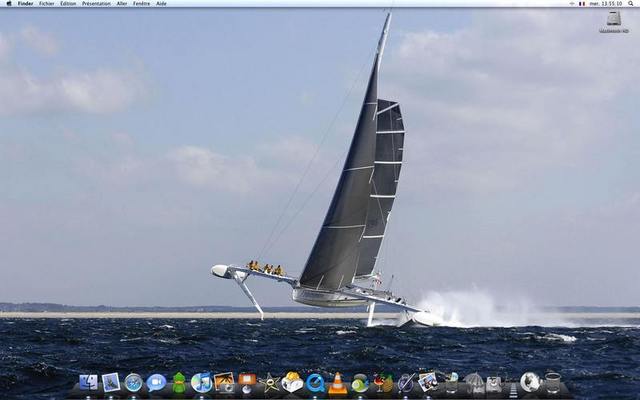This screenshot has width=640, height=400.
Task: Launch VLC traffic cone in Dock
Action: (x=338, y=383)
